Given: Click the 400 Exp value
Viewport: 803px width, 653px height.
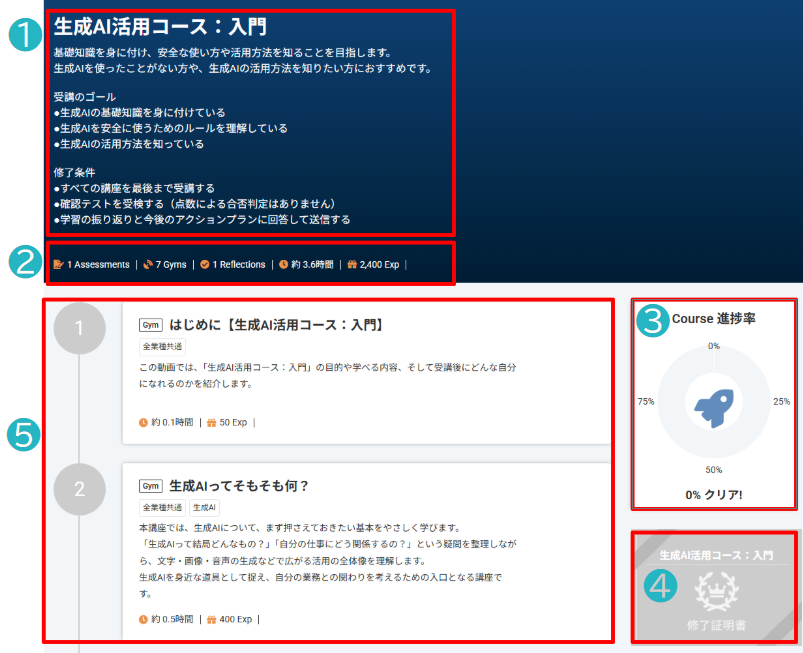Looking at the screenshot, I should point(236,619).
